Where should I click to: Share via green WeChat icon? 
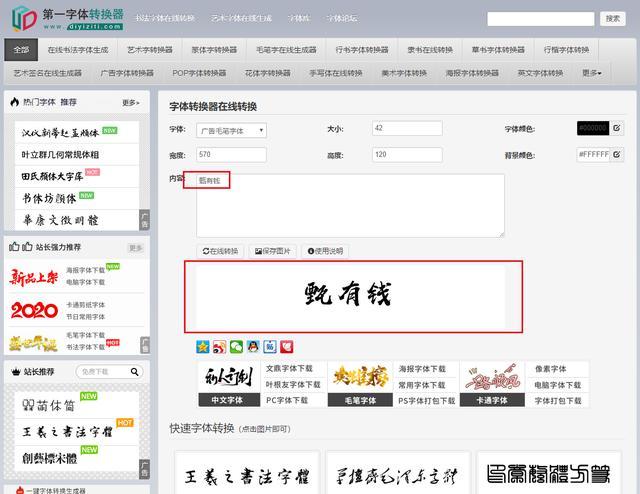pos(236,347)
